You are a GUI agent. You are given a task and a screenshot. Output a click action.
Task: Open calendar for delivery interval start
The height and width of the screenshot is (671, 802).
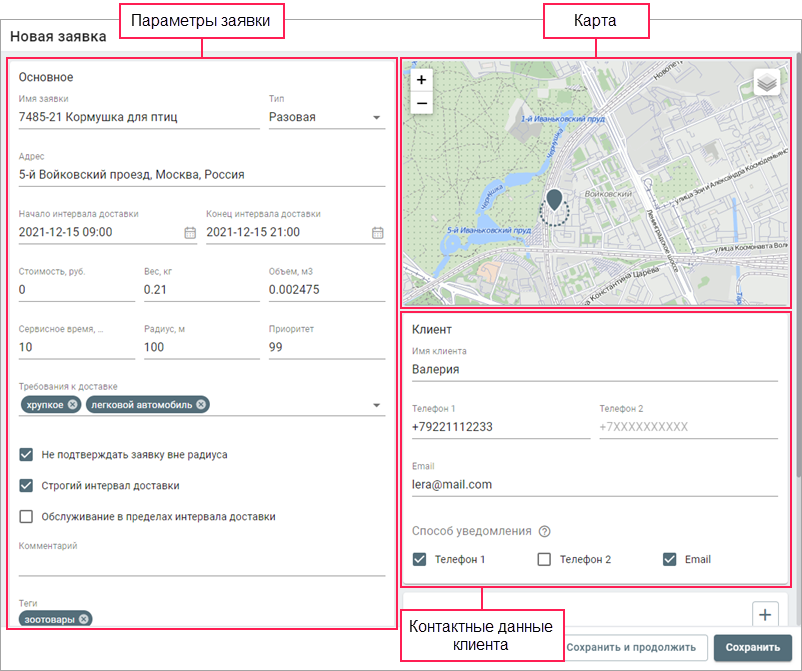click(x=190, y=233)
